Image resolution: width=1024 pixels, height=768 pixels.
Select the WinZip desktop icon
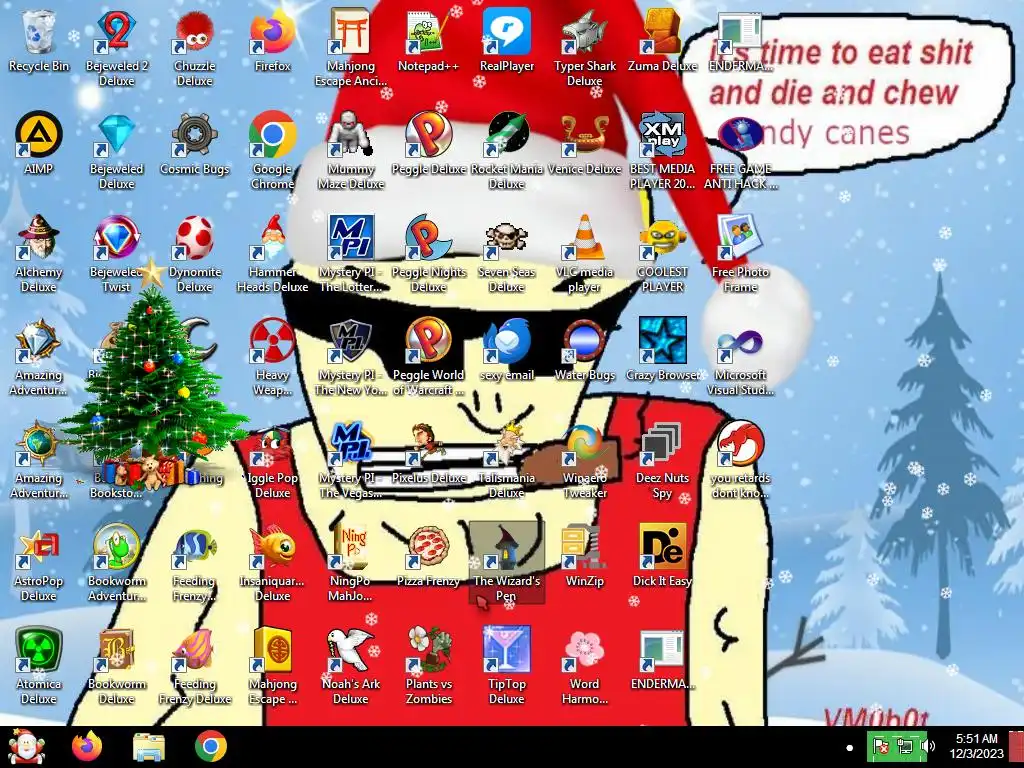tap(584, 556)
